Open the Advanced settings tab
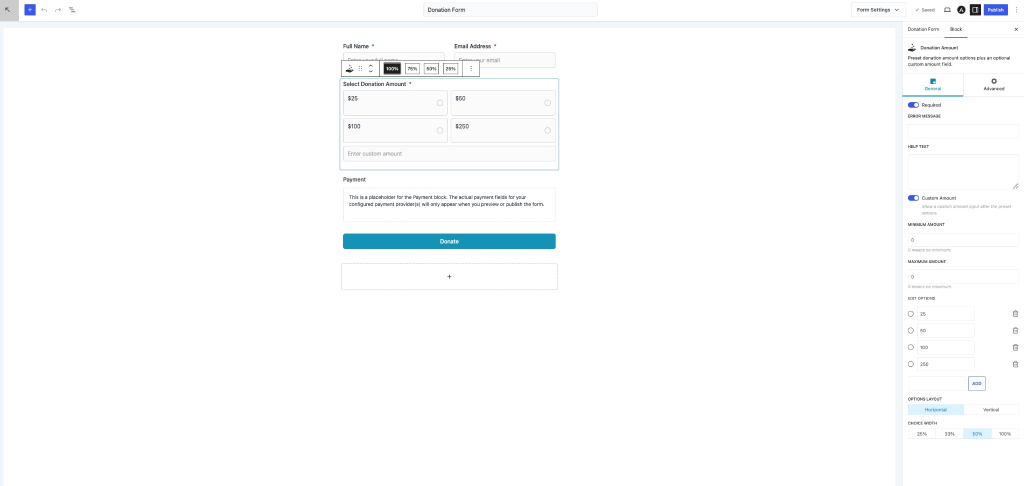 (x=993, y=85)
